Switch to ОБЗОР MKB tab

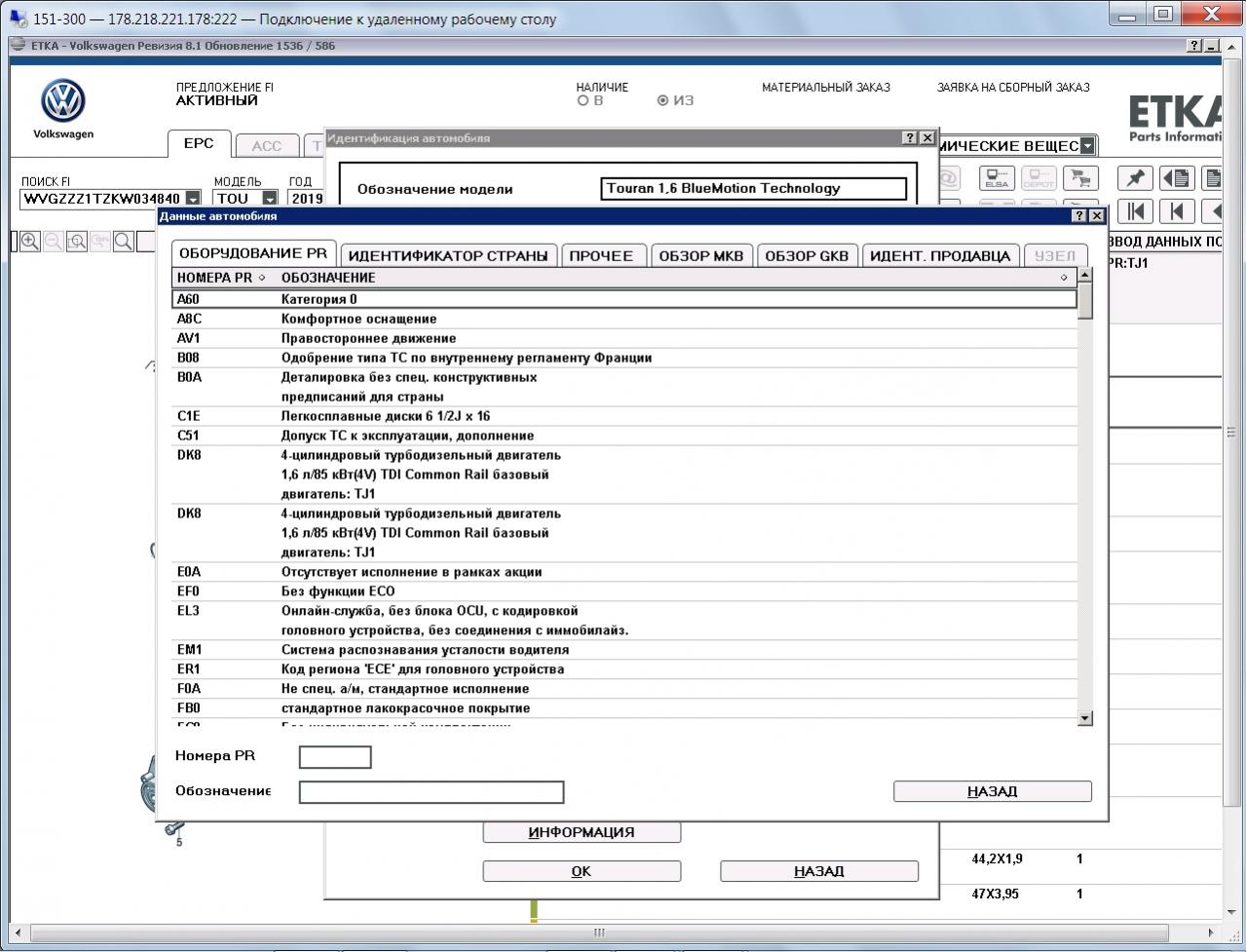pyautogui.click(x=701, y=255)
